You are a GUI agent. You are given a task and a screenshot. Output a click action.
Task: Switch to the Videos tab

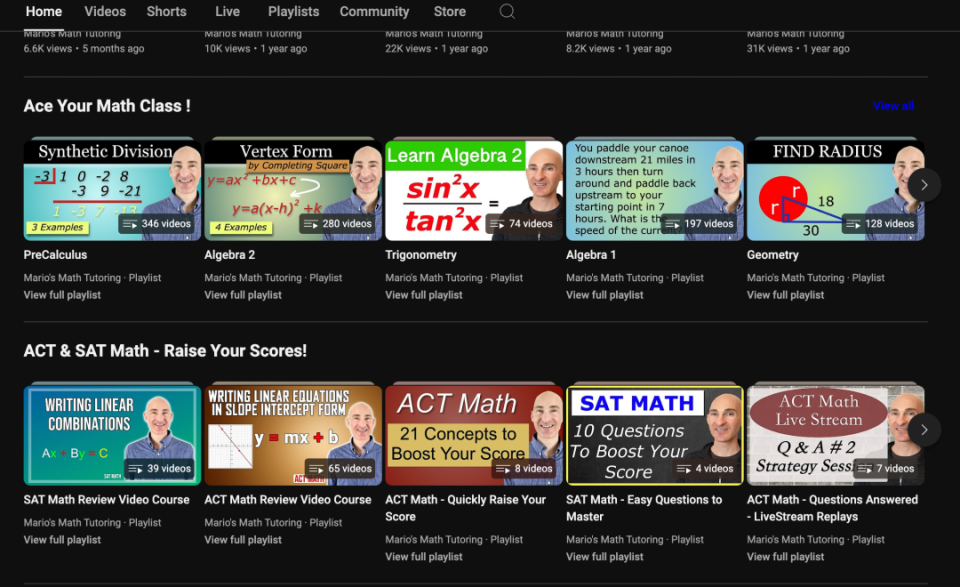105,12
